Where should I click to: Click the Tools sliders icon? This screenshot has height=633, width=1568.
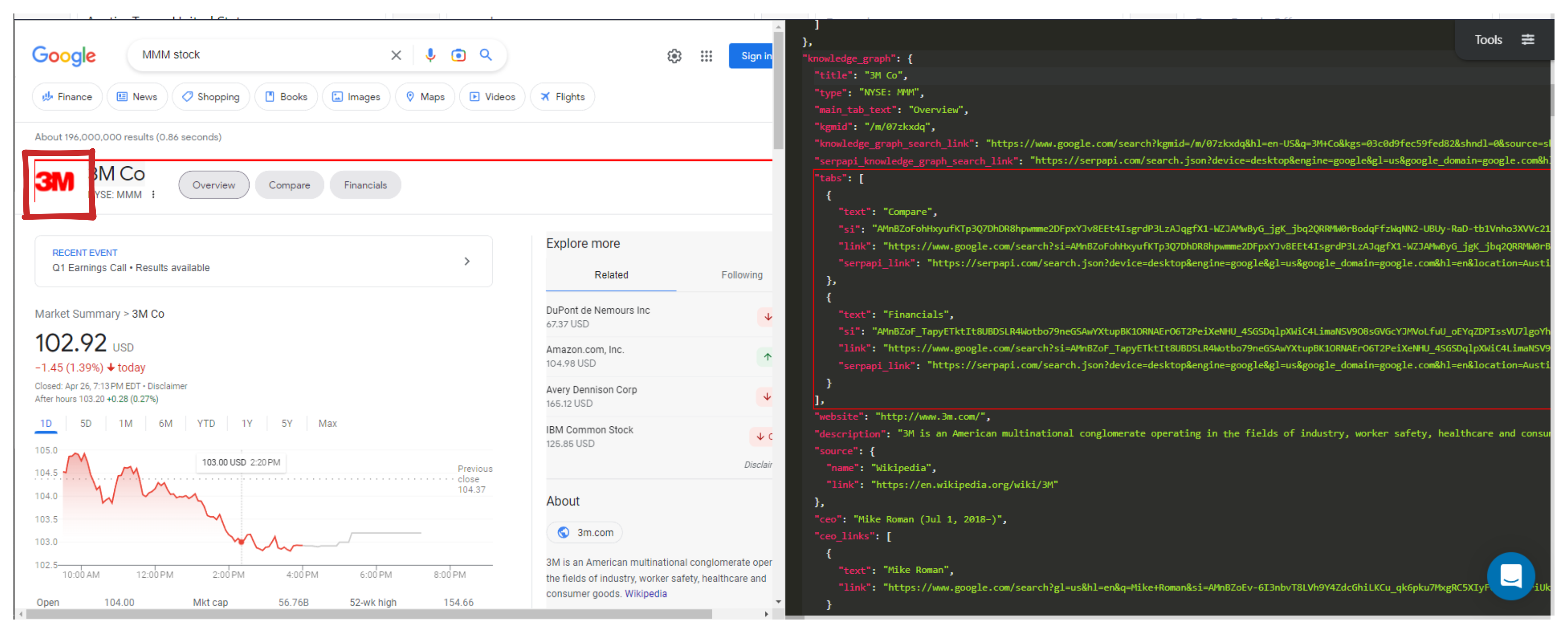[x=1527, y=40]
